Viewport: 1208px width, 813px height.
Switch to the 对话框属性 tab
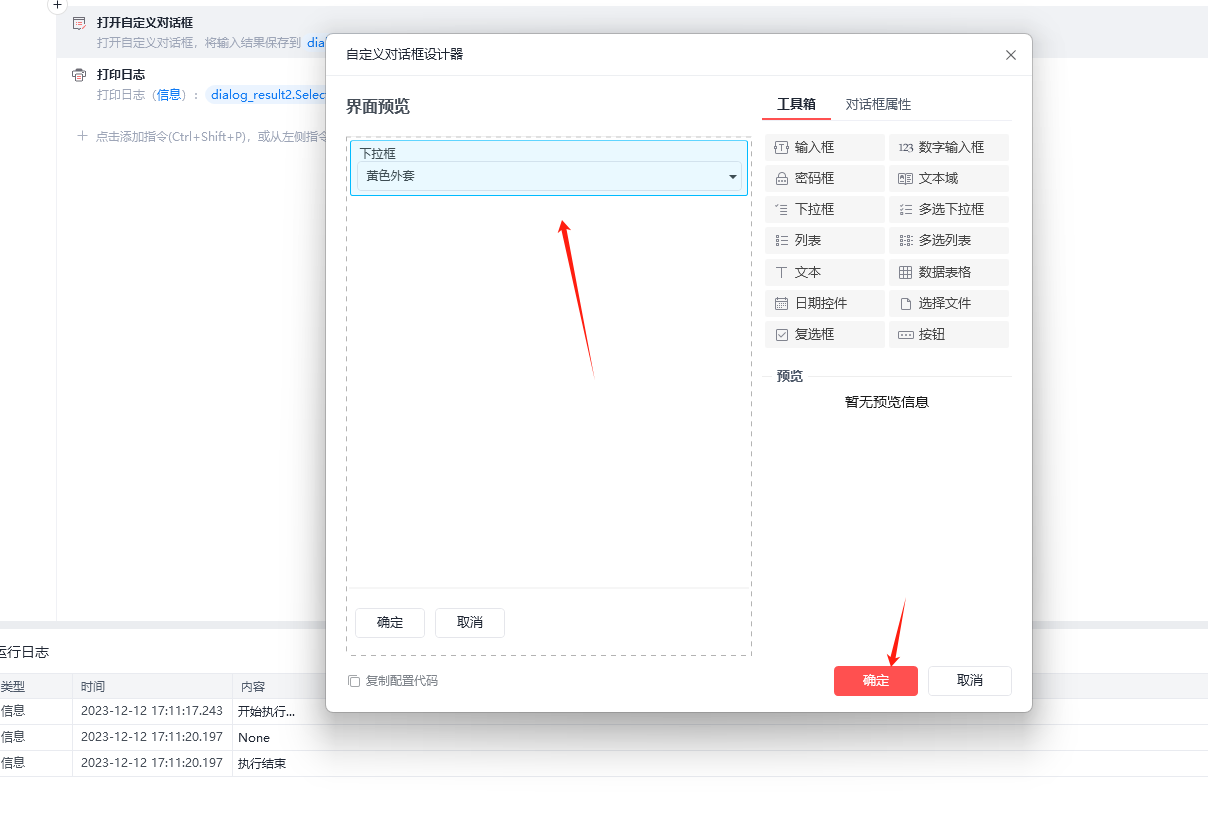tap(878, 104)
